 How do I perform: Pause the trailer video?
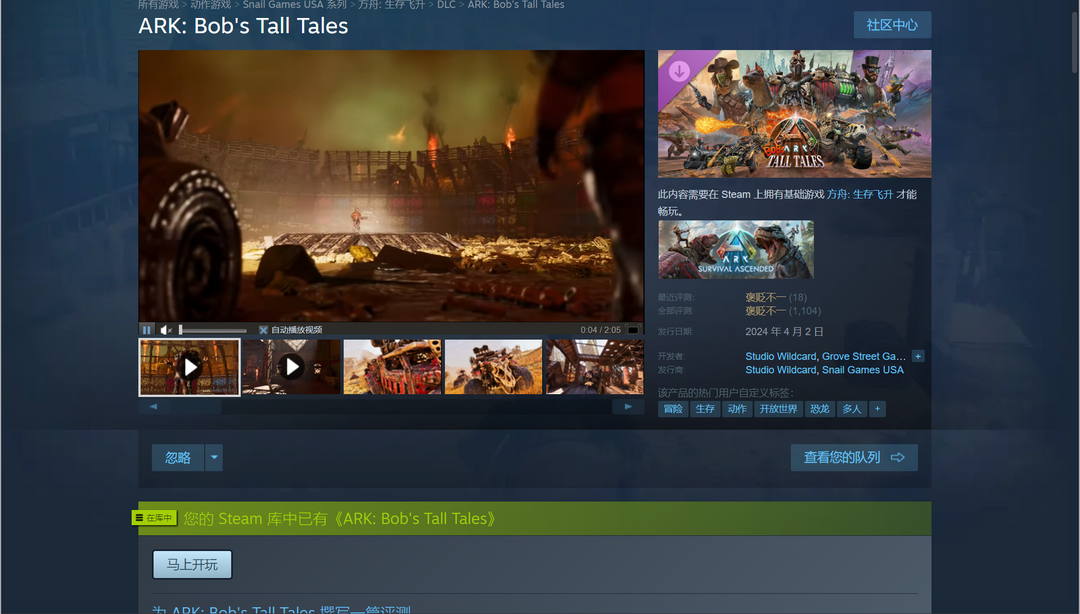coord(146,330)
